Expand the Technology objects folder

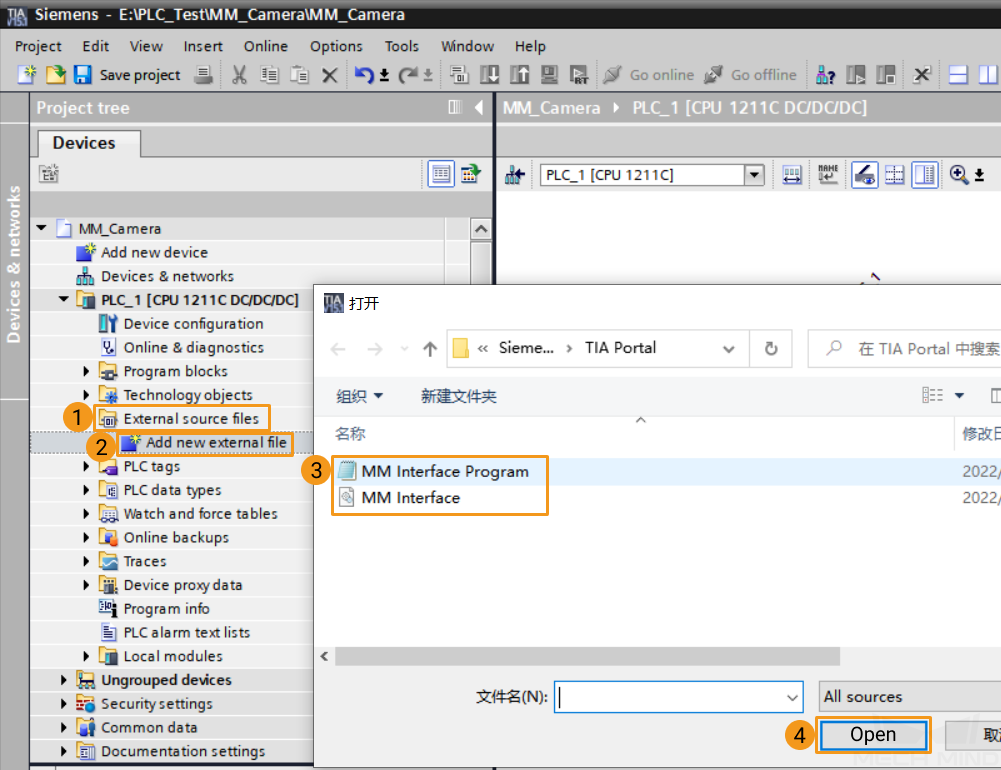[86, 395]
